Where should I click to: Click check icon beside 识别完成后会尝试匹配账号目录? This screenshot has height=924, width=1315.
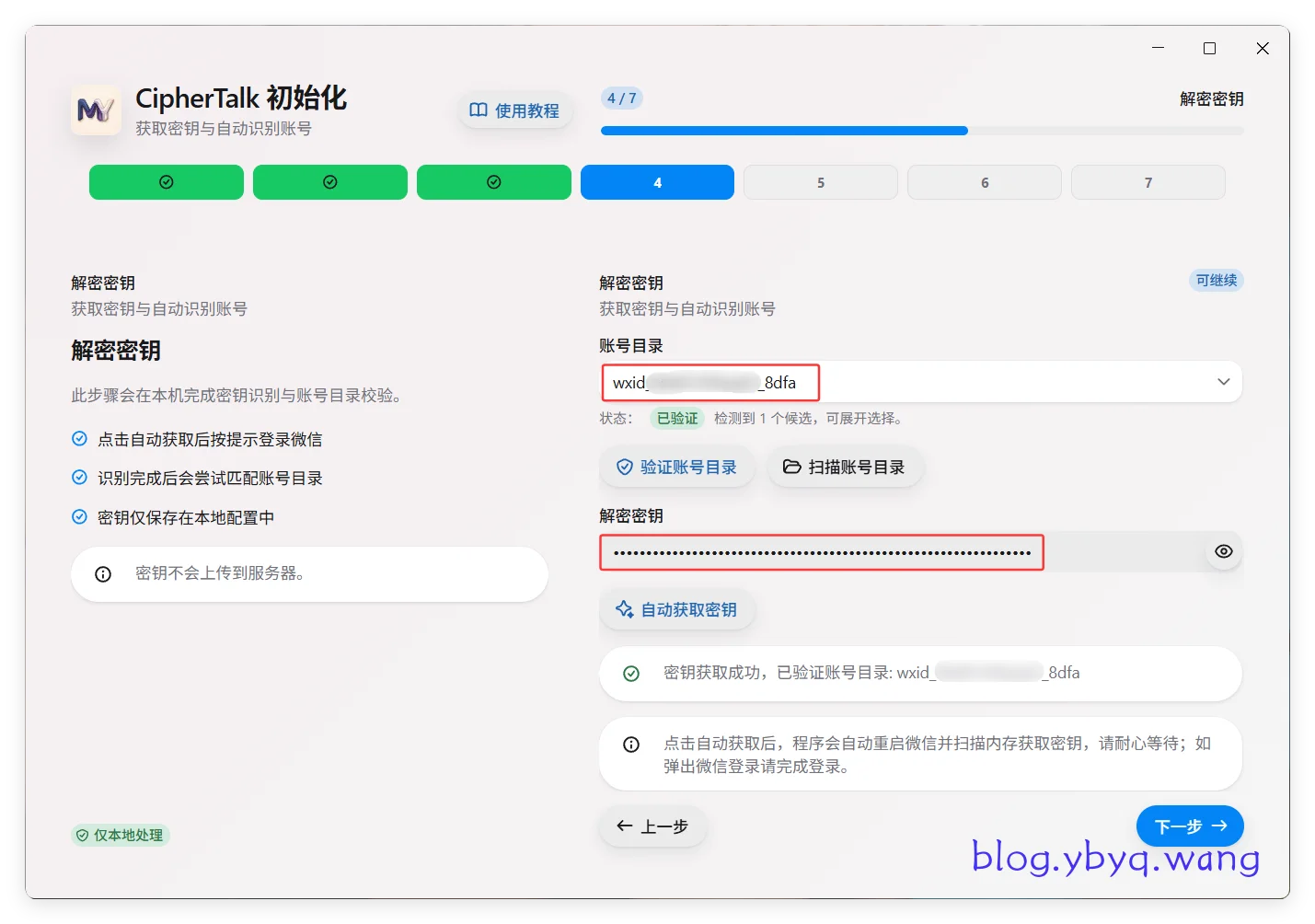point(79,478)
